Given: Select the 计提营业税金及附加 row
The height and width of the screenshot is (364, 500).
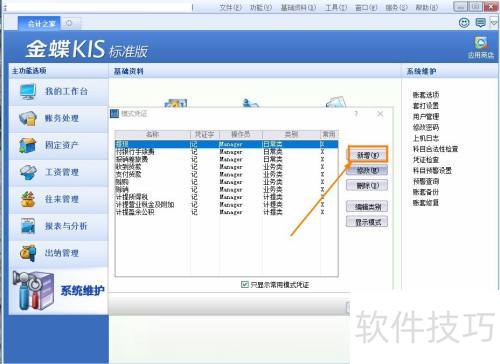Looking at the screenshot, I should point(226,205).
